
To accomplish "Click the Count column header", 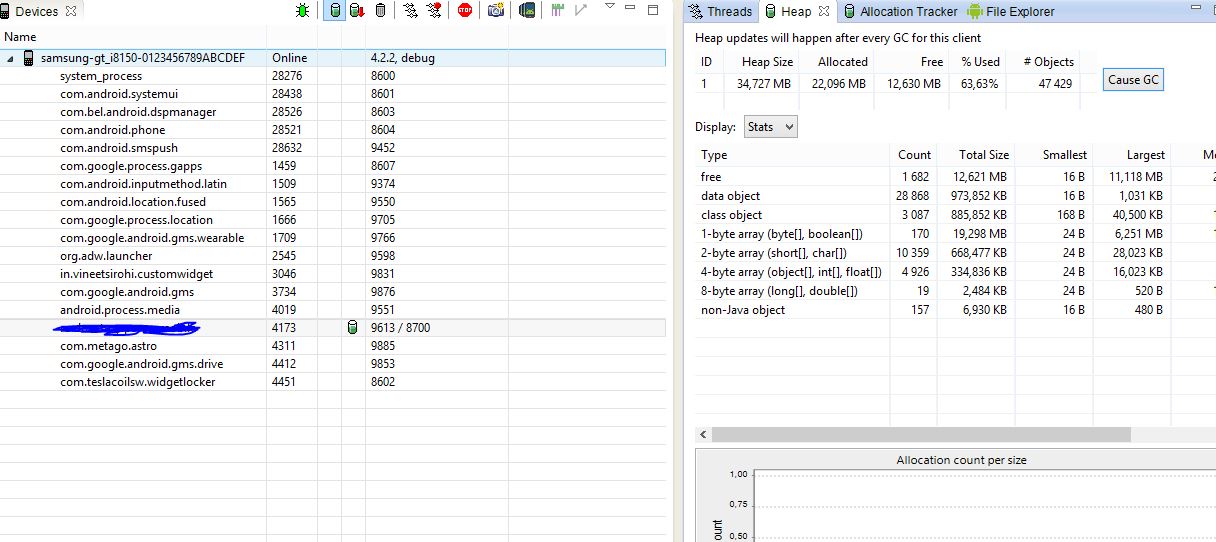I will tap(914, 155).
